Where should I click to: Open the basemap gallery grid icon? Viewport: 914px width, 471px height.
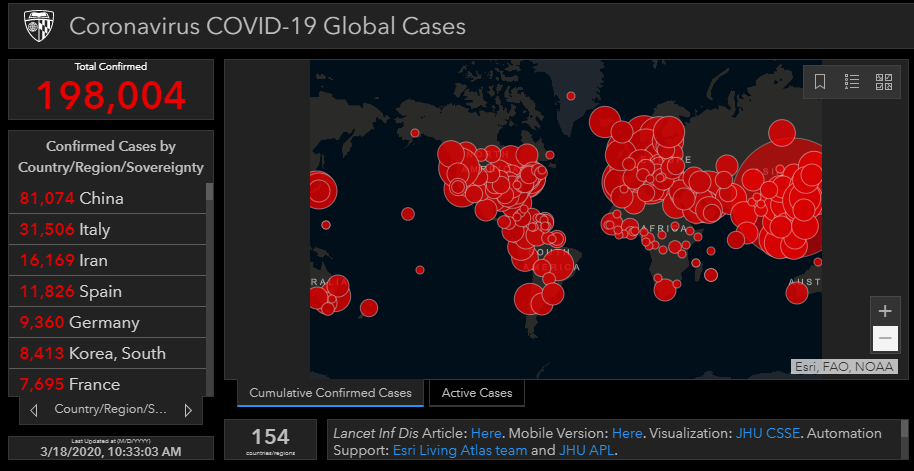(884, 82)
